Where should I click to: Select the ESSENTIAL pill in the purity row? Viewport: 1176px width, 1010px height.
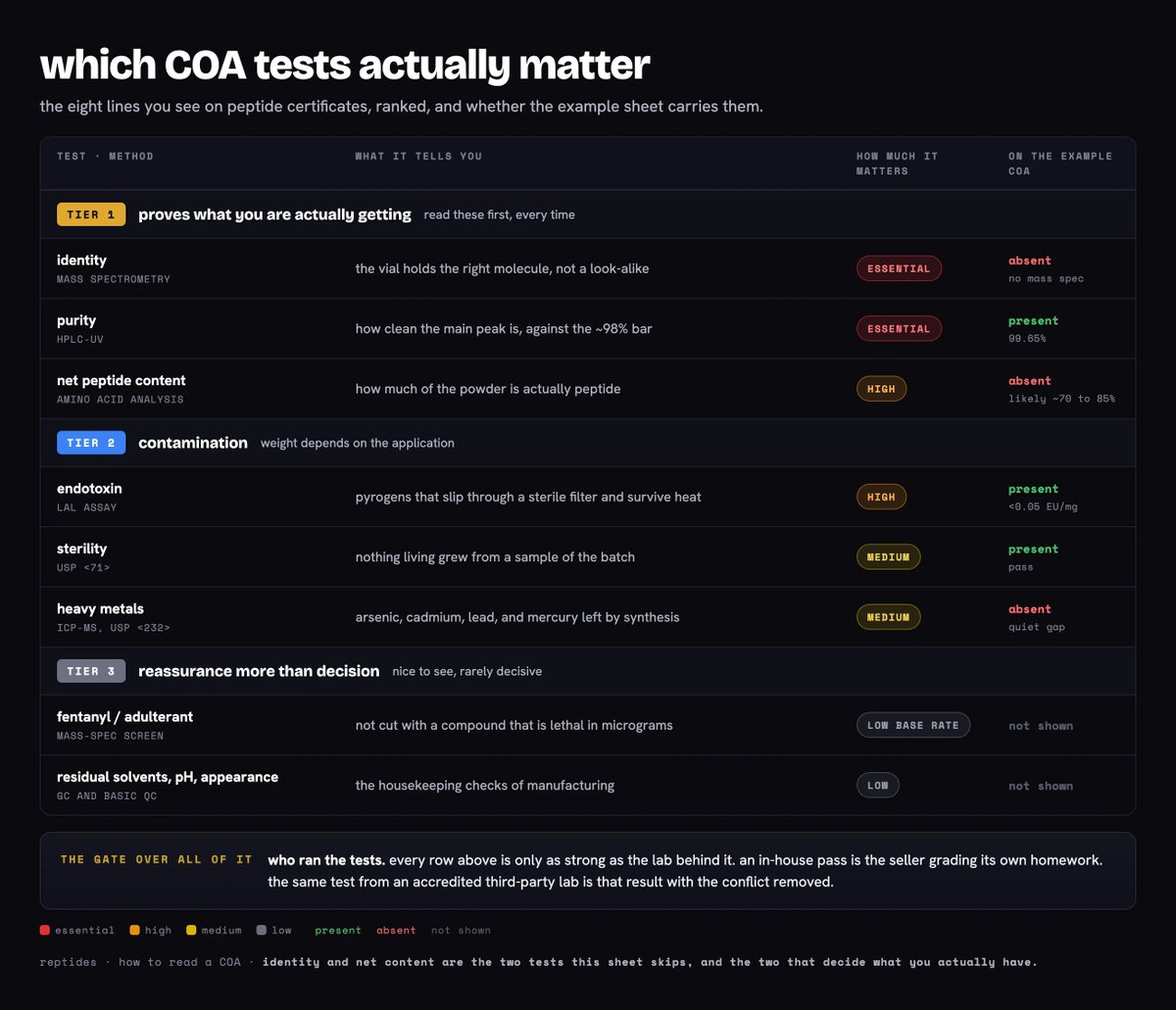899,328
